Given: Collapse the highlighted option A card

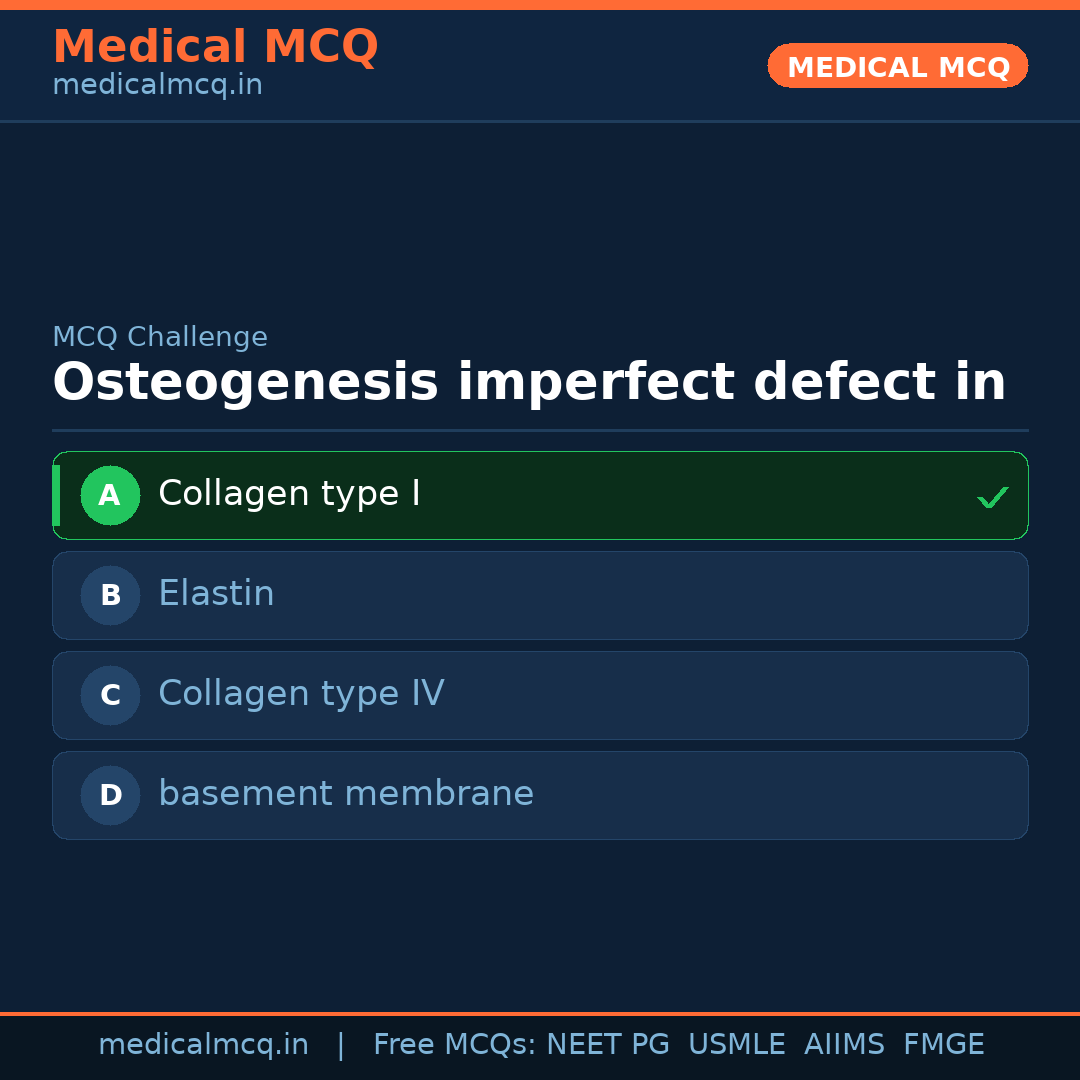Looking at the screenshot, I should pos(540,495).
